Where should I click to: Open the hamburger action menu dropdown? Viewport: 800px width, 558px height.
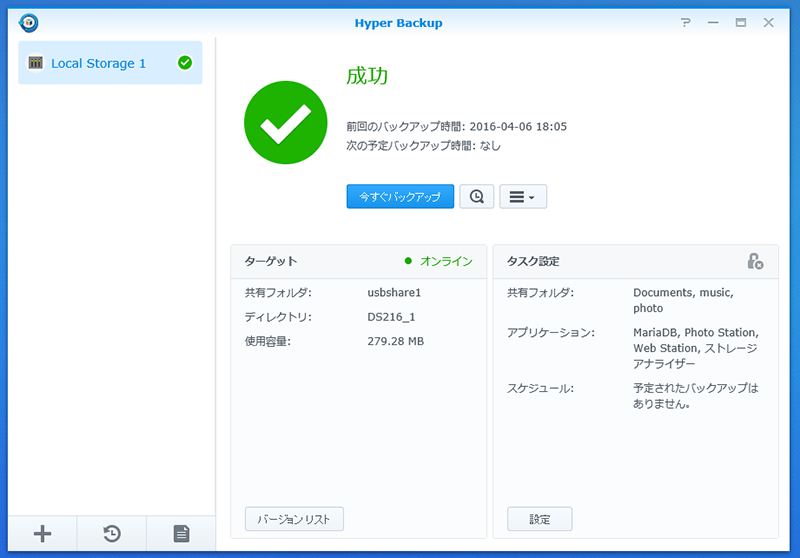(523, 196)
